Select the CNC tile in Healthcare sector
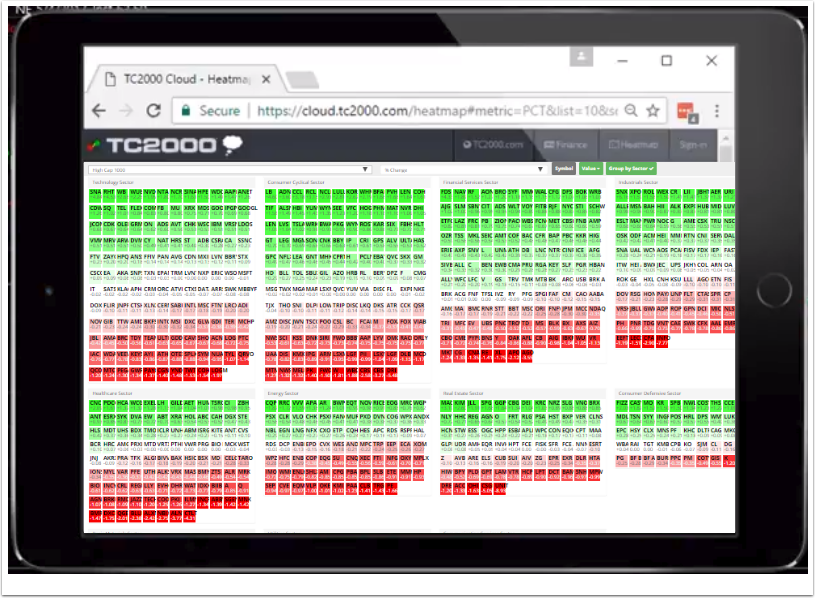This screenshot has width=815, height=598. (95, 405)
